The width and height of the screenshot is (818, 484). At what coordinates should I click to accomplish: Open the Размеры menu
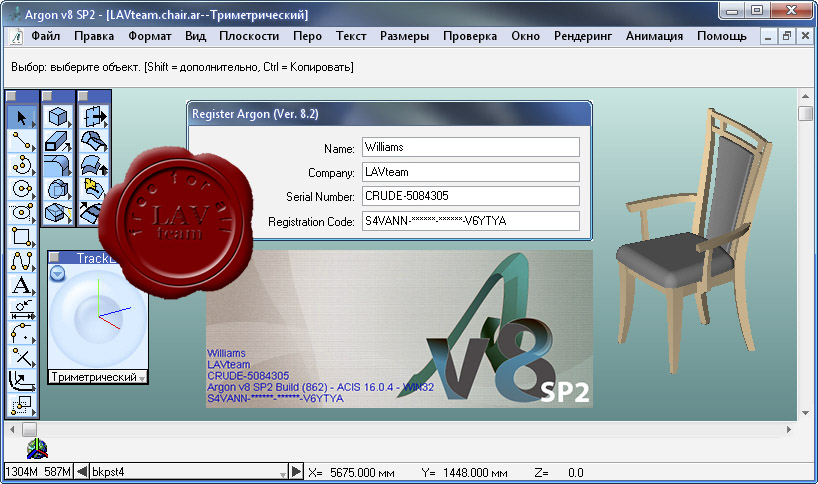point(404,36)
